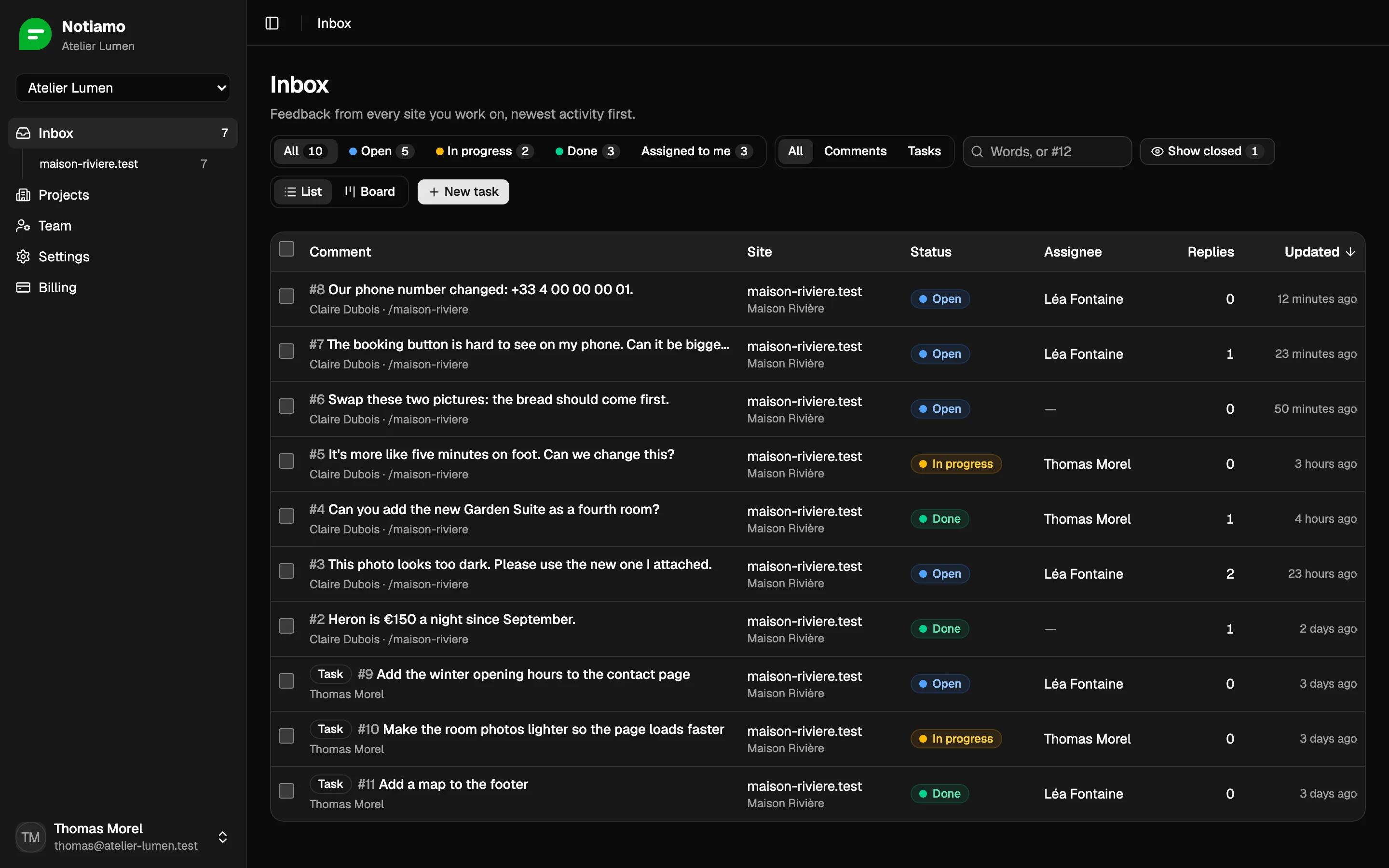Click the Status column header
Image resolution: width=1389 pixels, height=868 pixels.
(930, 252)
